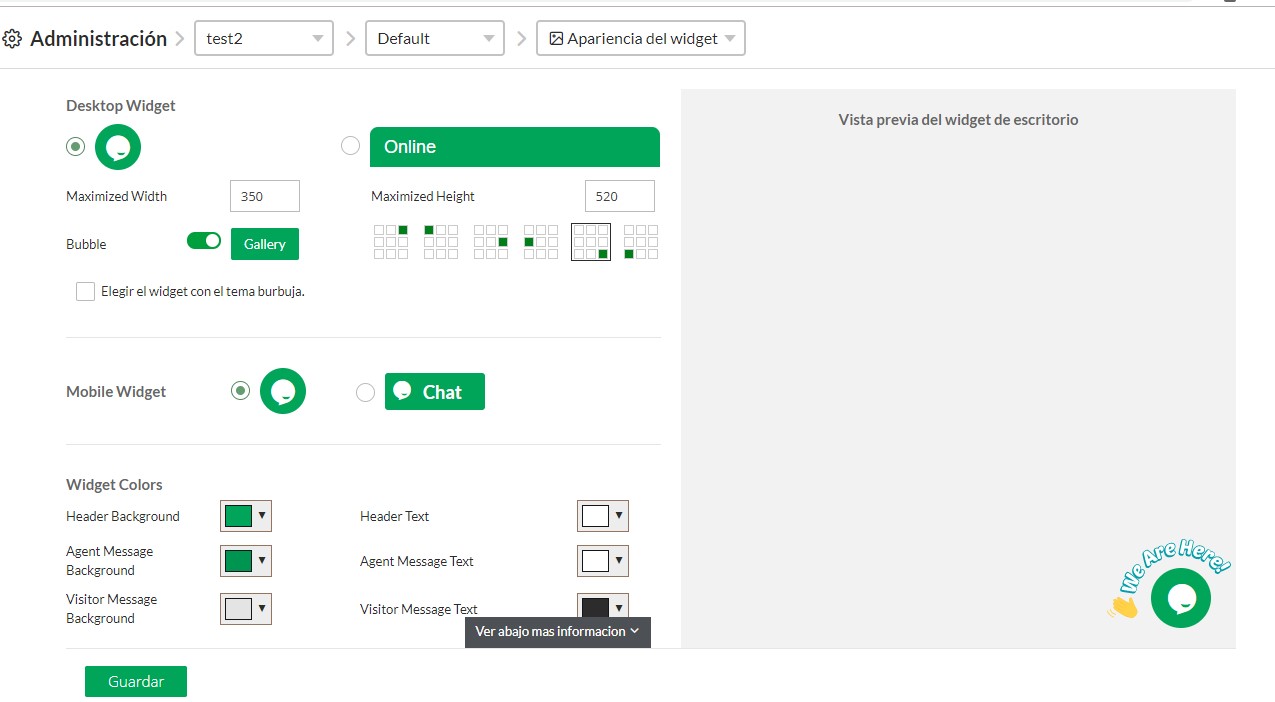The height and width of the screenshot is (702, 1275).
Task: Click 'Ver abajo mas informacion' banner
Action: [x=557, y=632]
